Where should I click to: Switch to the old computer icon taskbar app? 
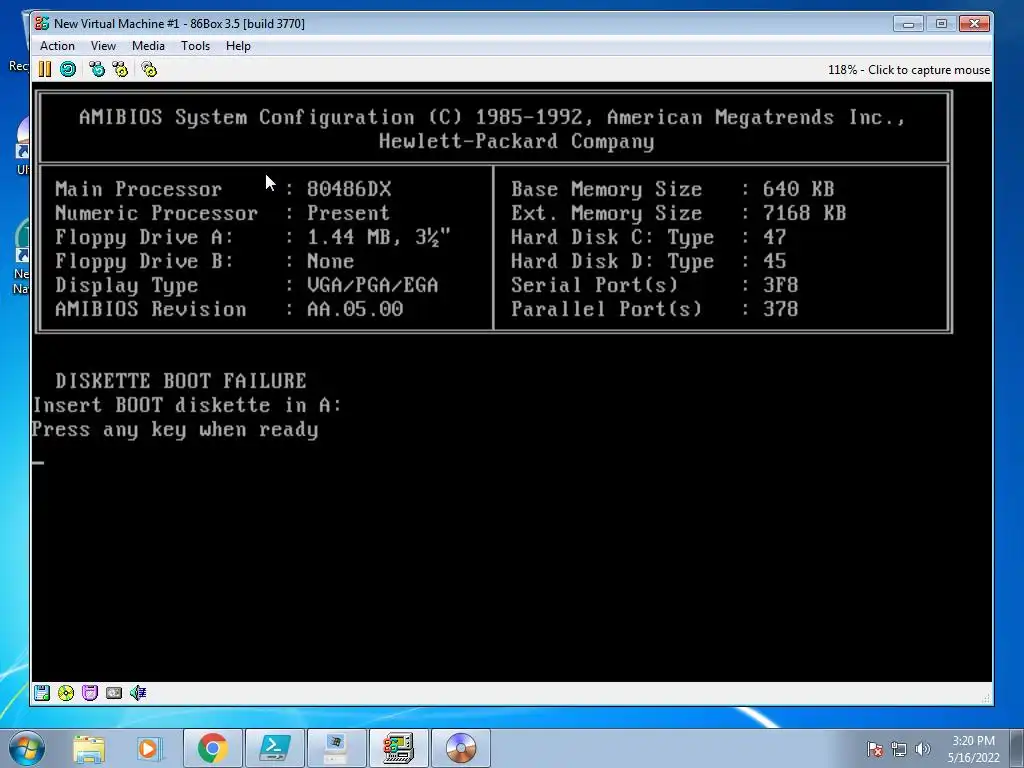click(x=336, y=748)
